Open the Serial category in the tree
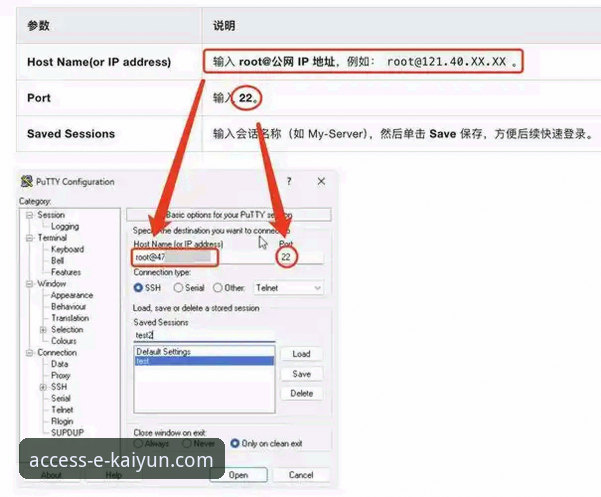 61,399
